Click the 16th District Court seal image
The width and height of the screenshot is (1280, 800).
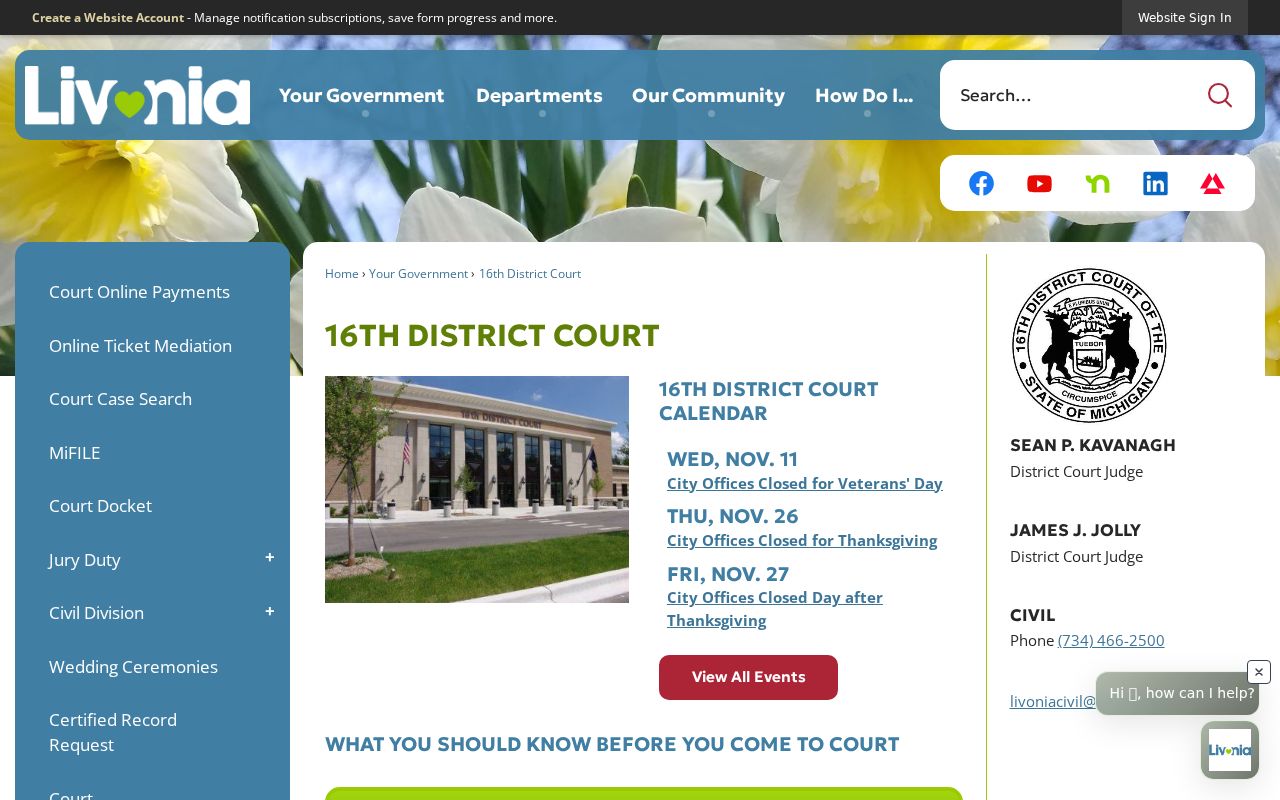1089,345
